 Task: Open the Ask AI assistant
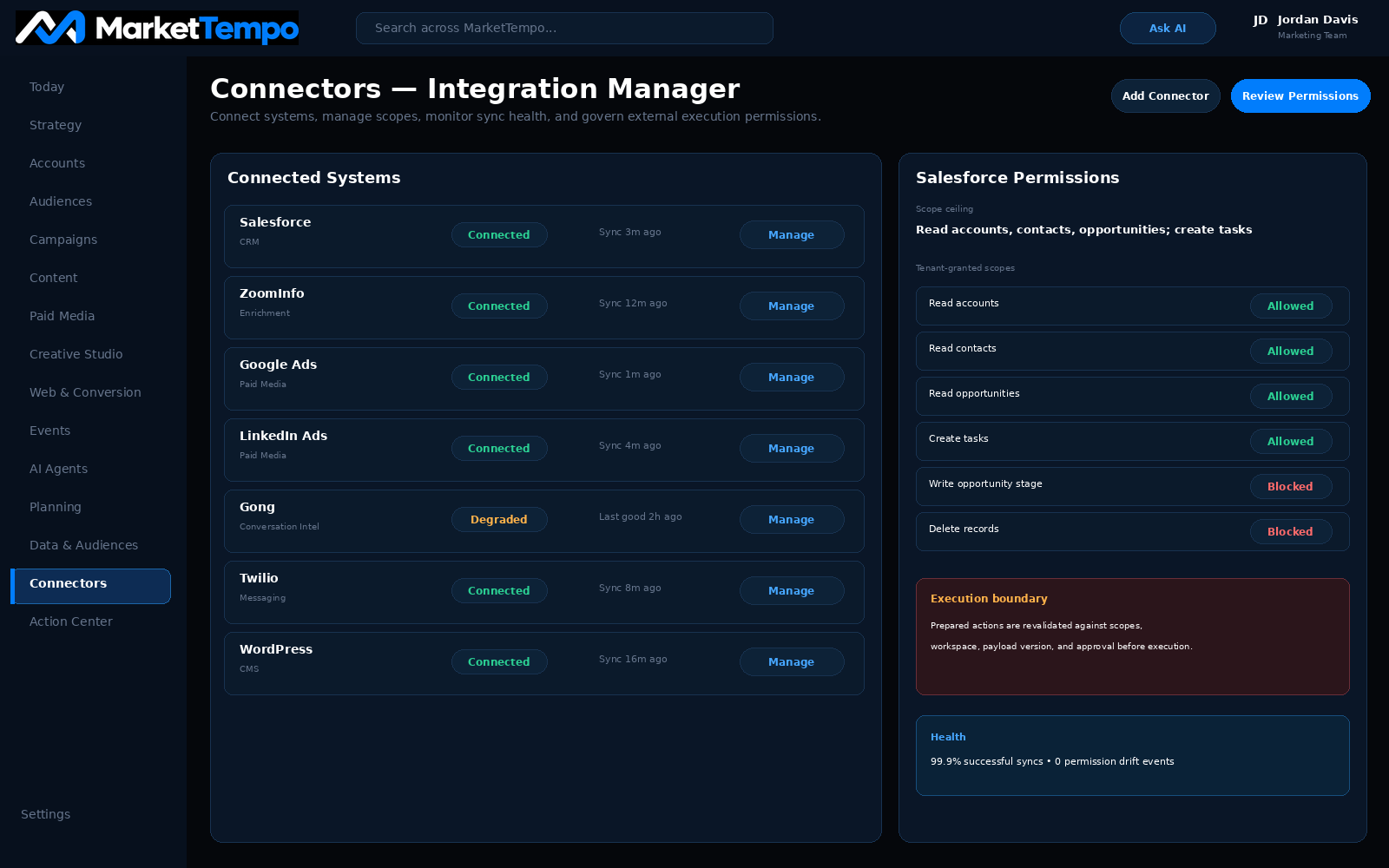coord(1168,28)
